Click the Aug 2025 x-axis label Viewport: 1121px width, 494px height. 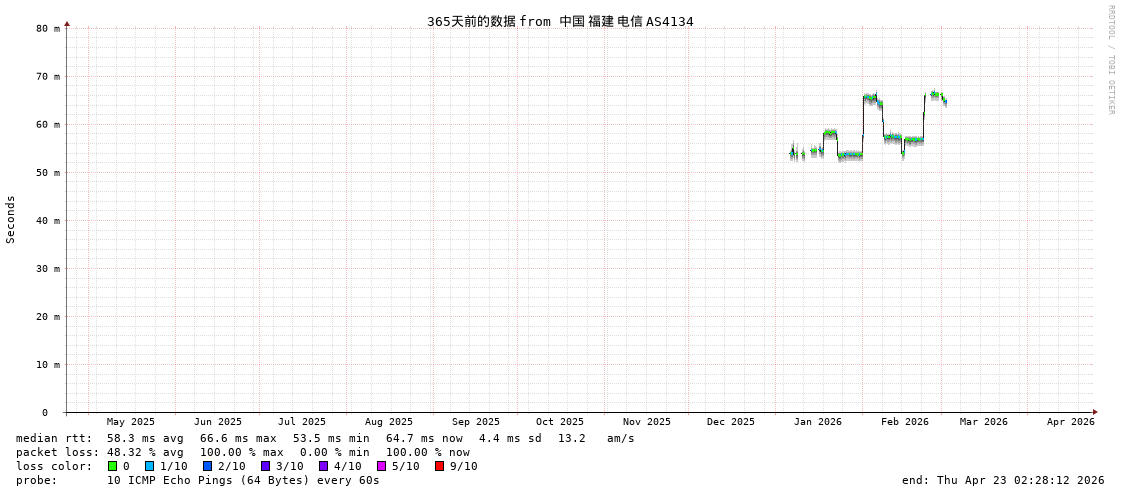389,422
